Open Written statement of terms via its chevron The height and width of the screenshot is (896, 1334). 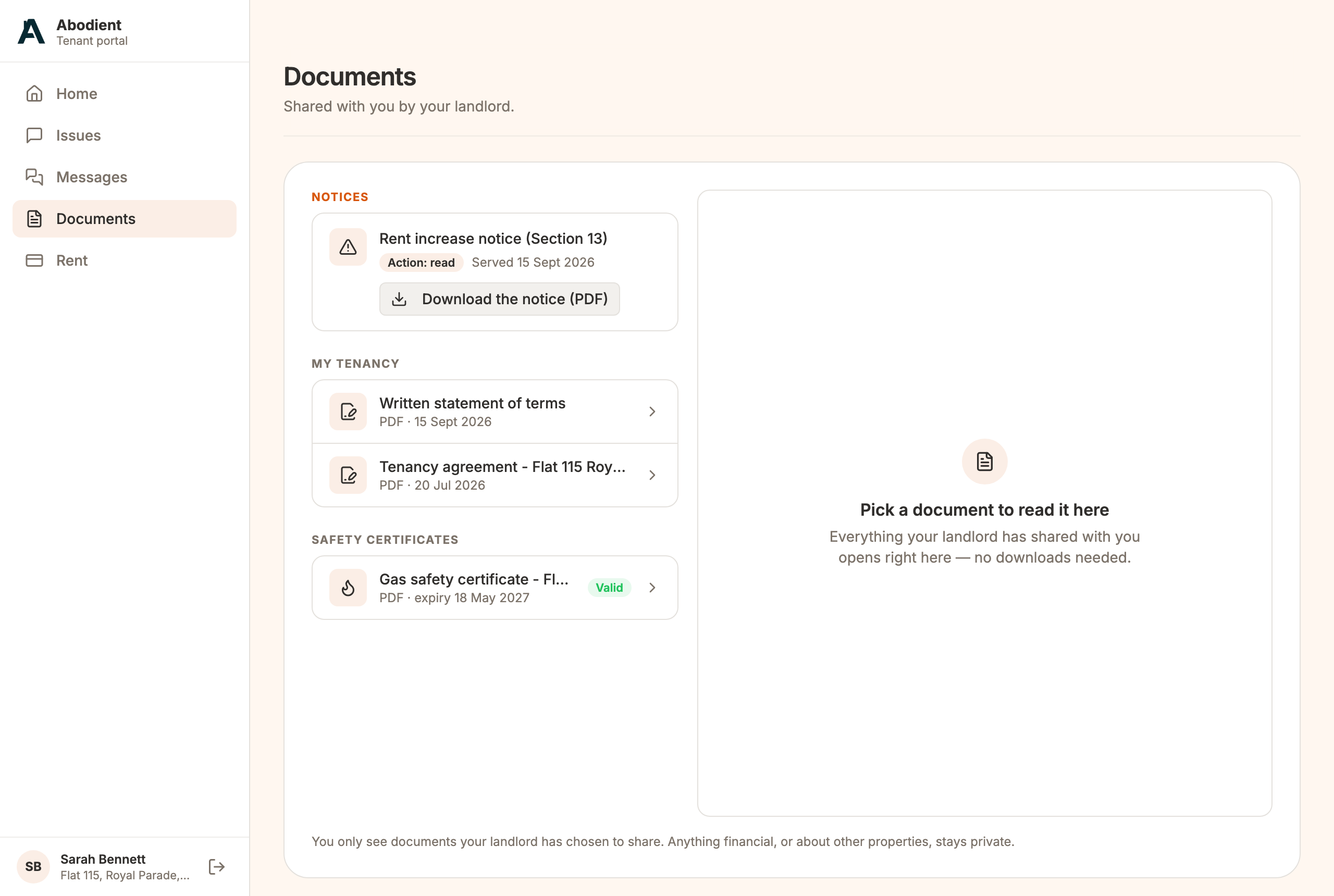pos(652,412)
